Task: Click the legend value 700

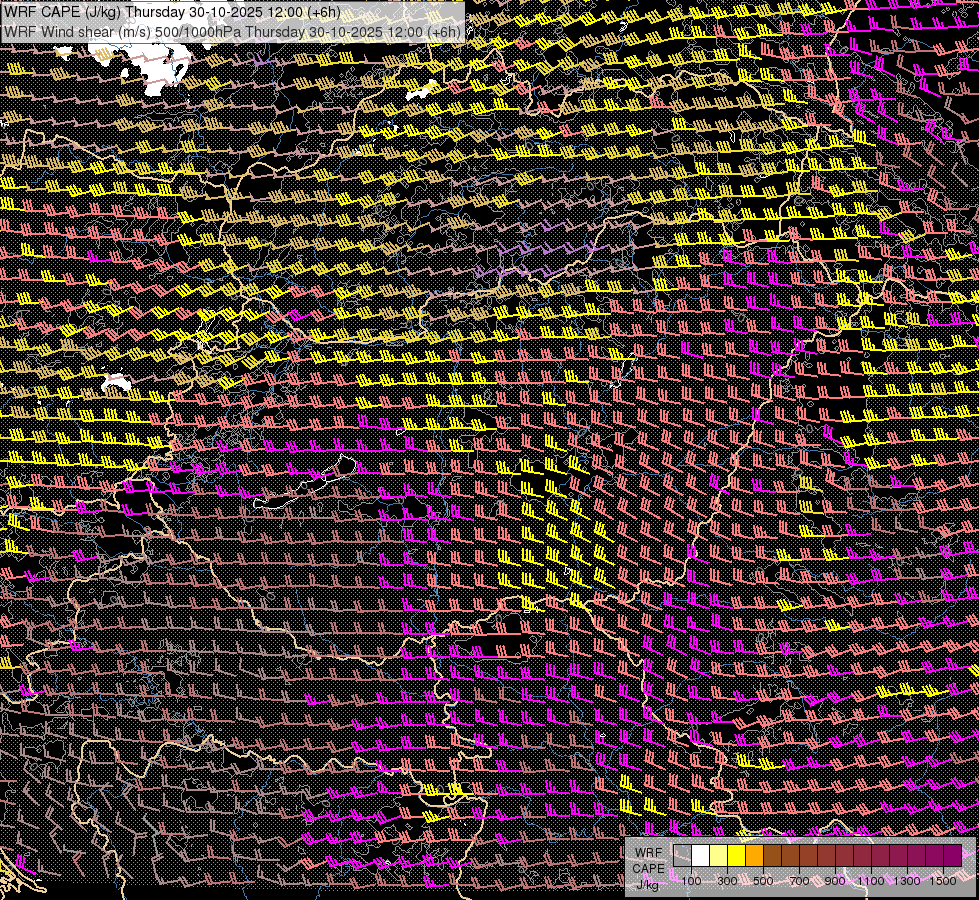Action: pos(799,881)
